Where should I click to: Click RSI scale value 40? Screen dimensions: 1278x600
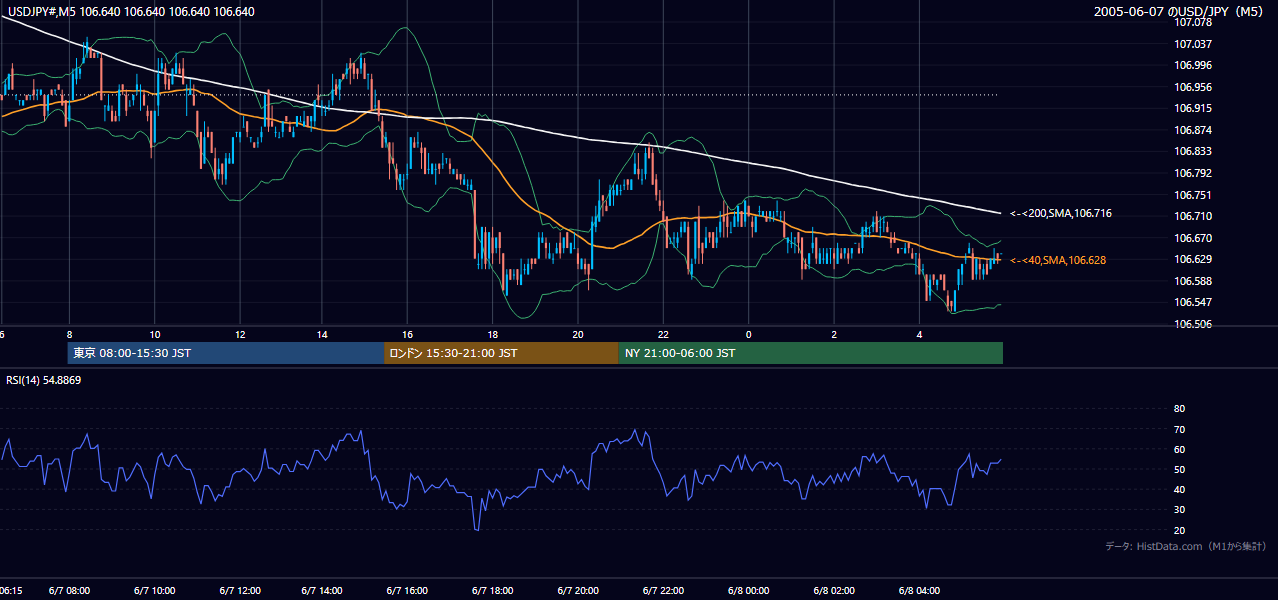tap(1179, 489)
